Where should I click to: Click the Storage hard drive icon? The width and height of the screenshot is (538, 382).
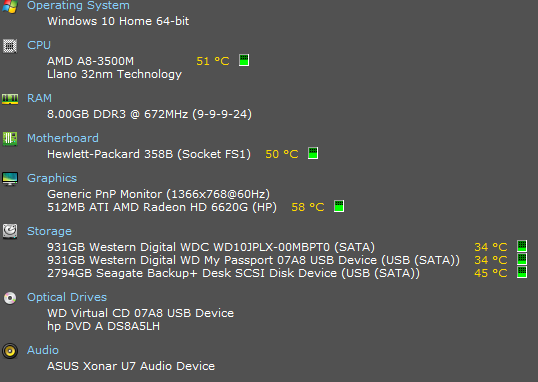(x=10, y=231)
